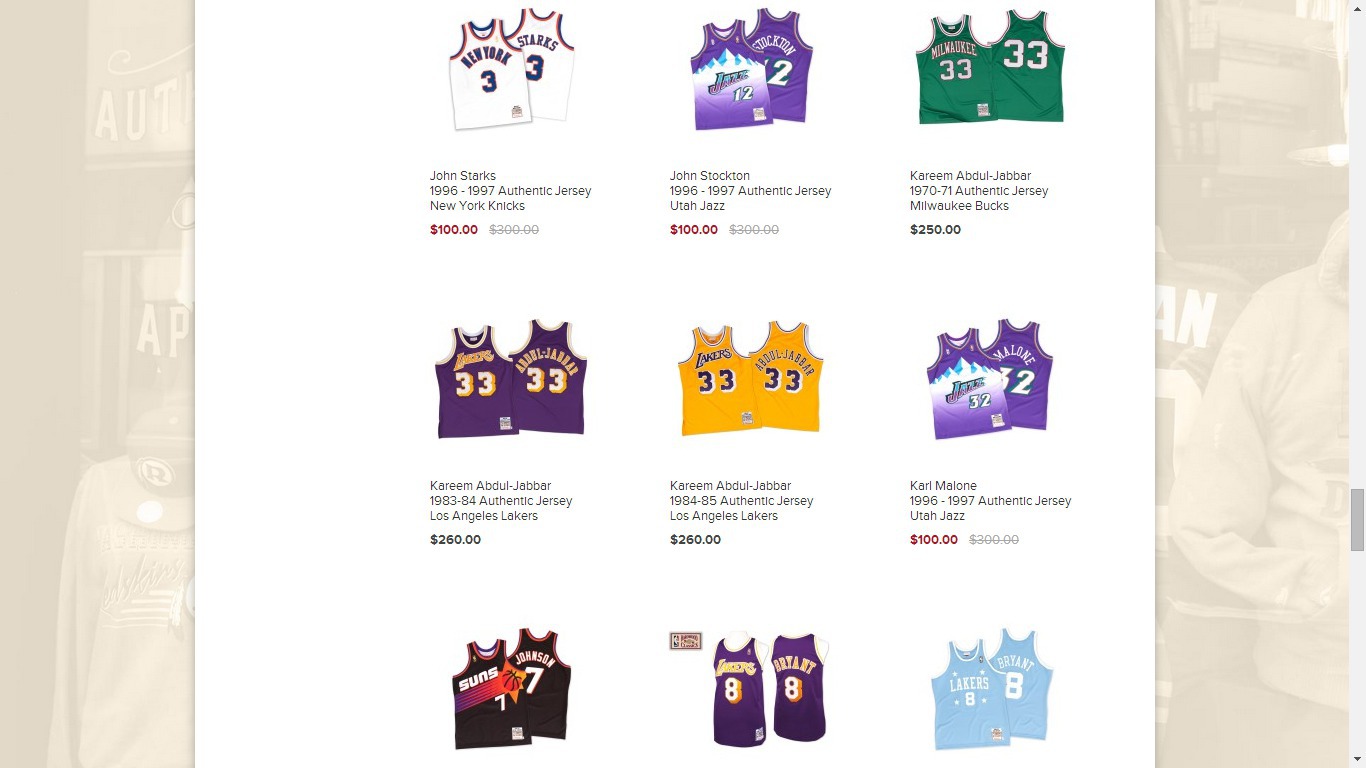Click the scrollbar down arrow

(x=1357, y=759)
